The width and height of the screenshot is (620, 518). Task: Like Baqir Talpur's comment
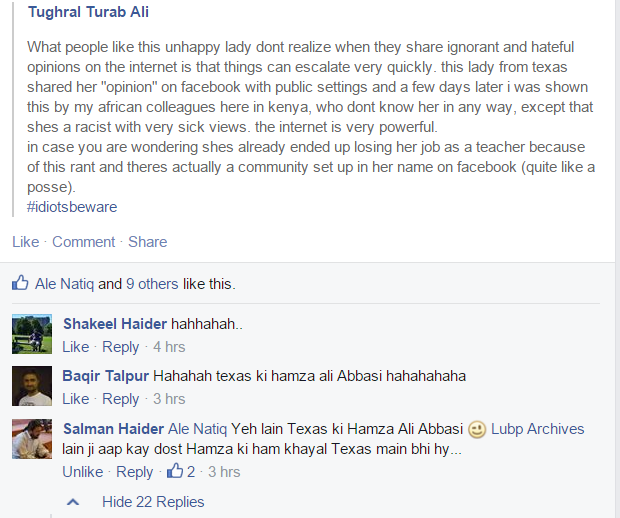pyautogui.click(x=76, y=399)
